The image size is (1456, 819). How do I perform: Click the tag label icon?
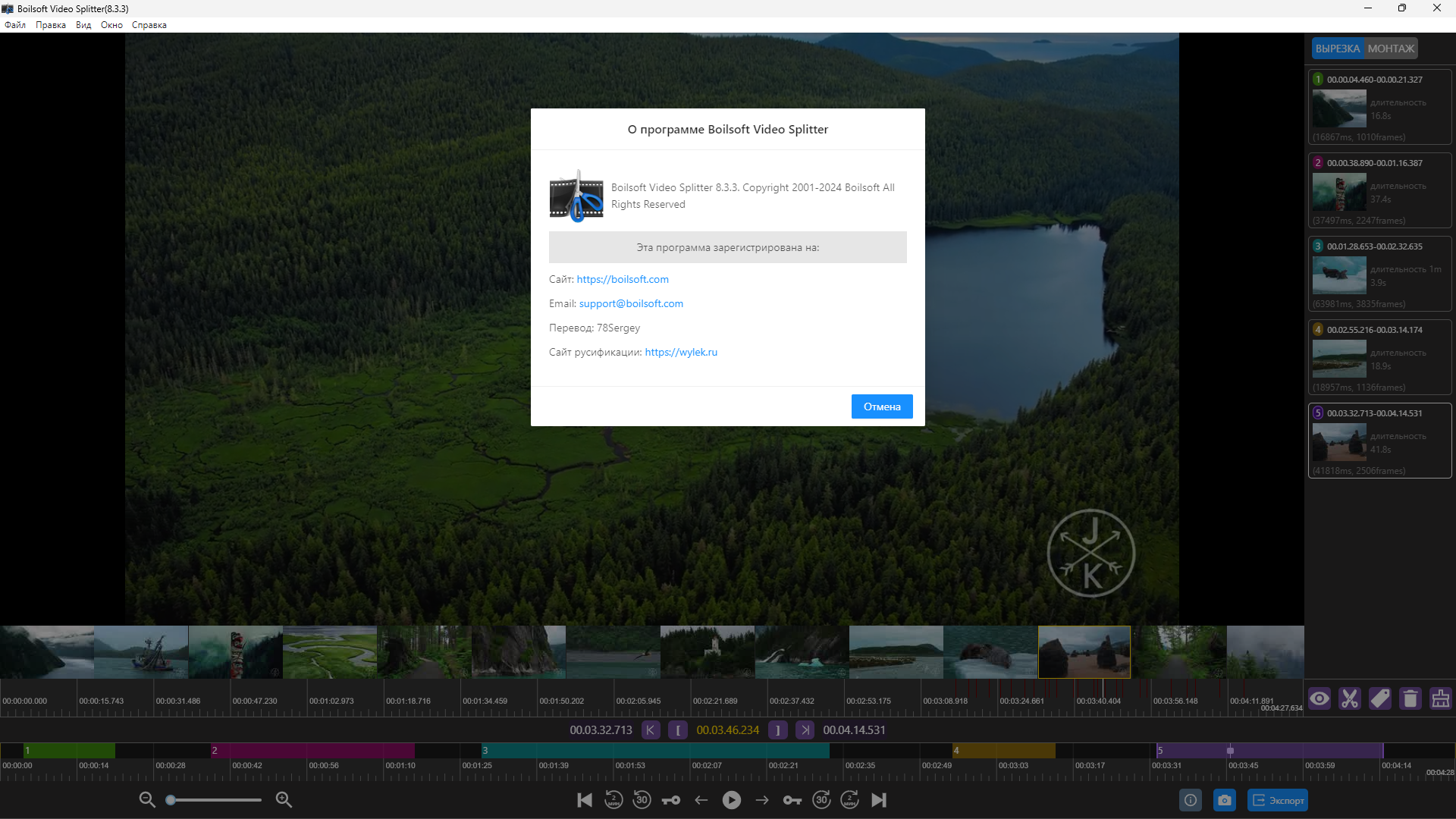(x=1380, y=698)
